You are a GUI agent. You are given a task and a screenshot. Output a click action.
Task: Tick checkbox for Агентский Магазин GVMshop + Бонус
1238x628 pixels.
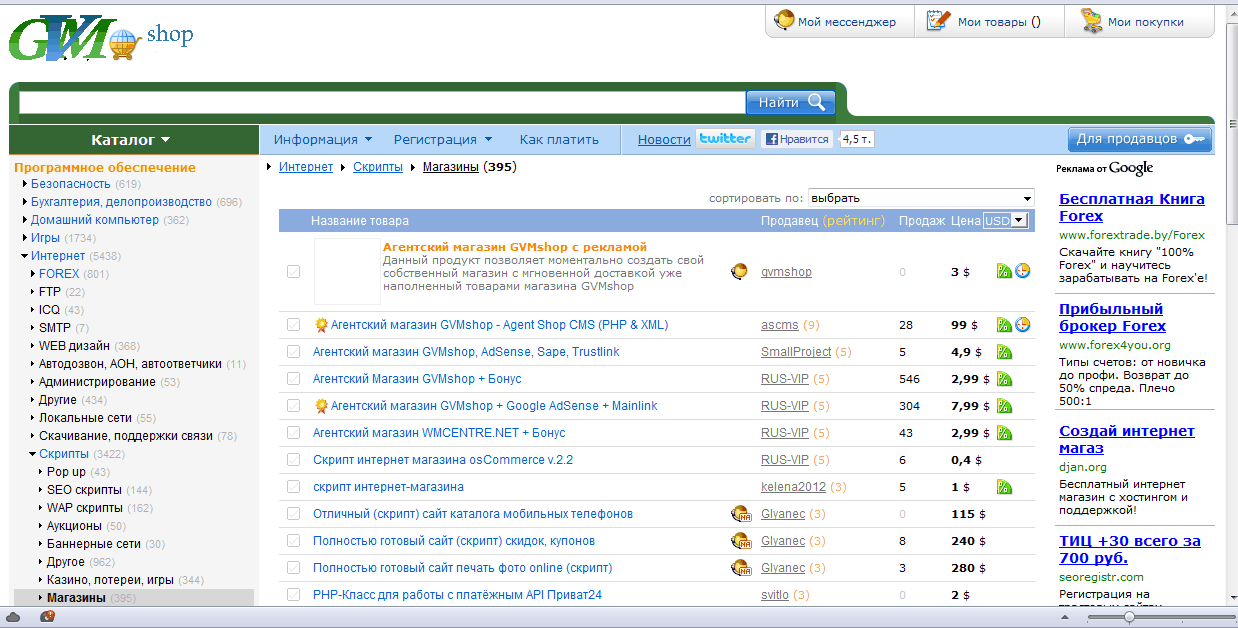click(x=293, y=378)
